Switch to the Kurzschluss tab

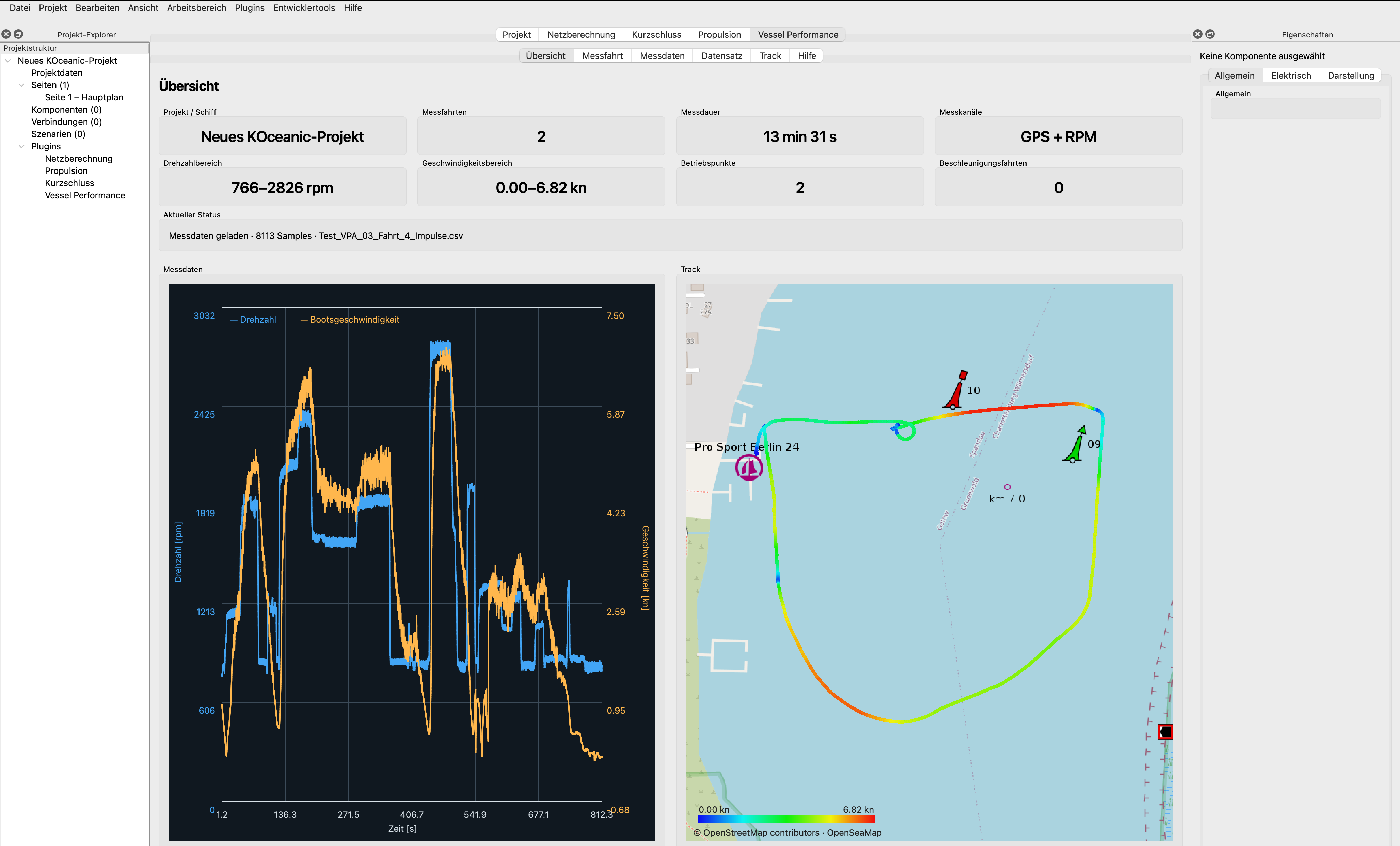point(656,35)
